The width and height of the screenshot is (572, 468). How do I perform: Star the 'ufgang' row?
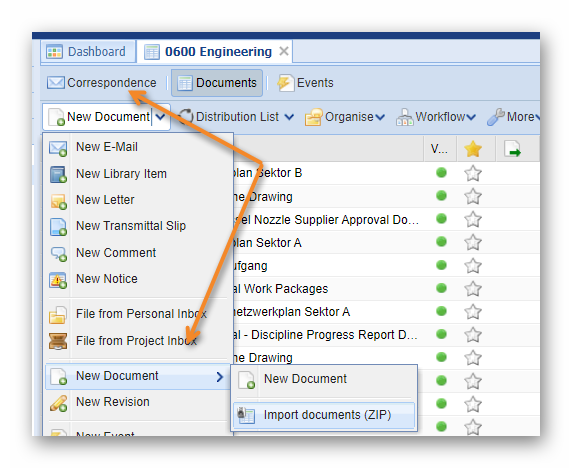click(473, 266)
